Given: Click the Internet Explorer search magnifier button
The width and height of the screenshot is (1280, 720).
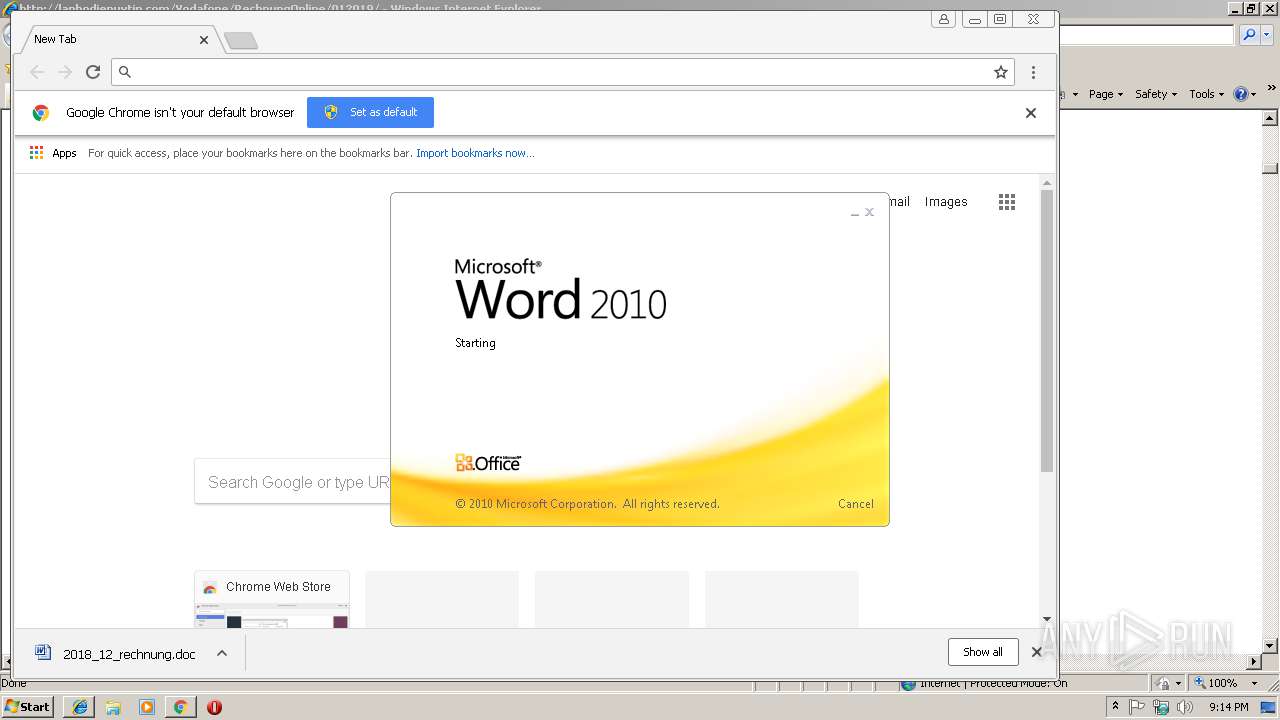Looking at the screenshot, I should pos(1249,35).
